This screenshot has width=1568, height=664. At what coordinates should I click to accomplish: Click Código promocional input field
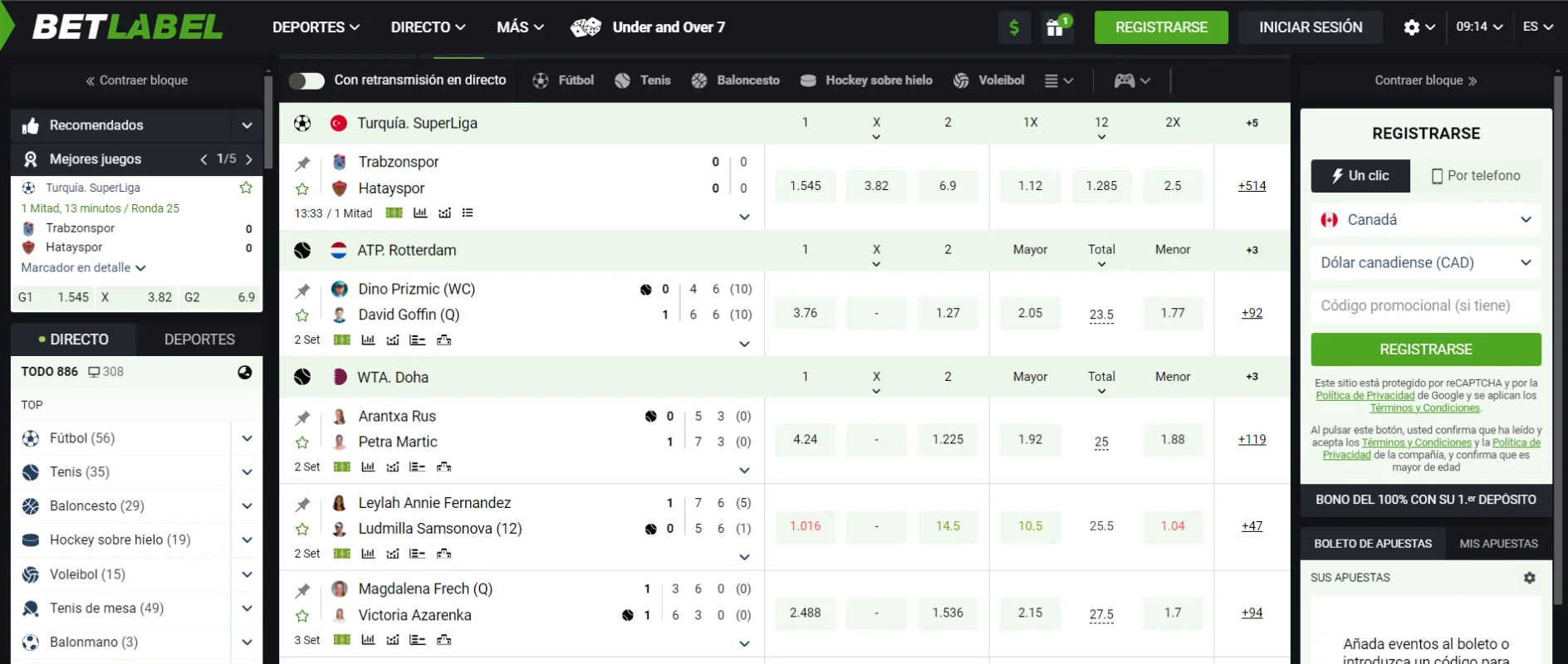click(x=1426, y=306)
